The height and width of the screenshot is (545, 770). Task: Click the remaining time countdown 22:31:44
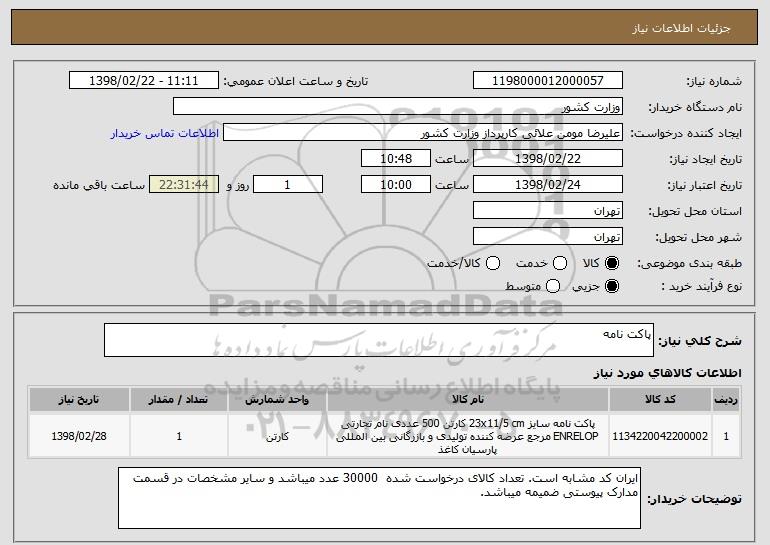[184, 185]
